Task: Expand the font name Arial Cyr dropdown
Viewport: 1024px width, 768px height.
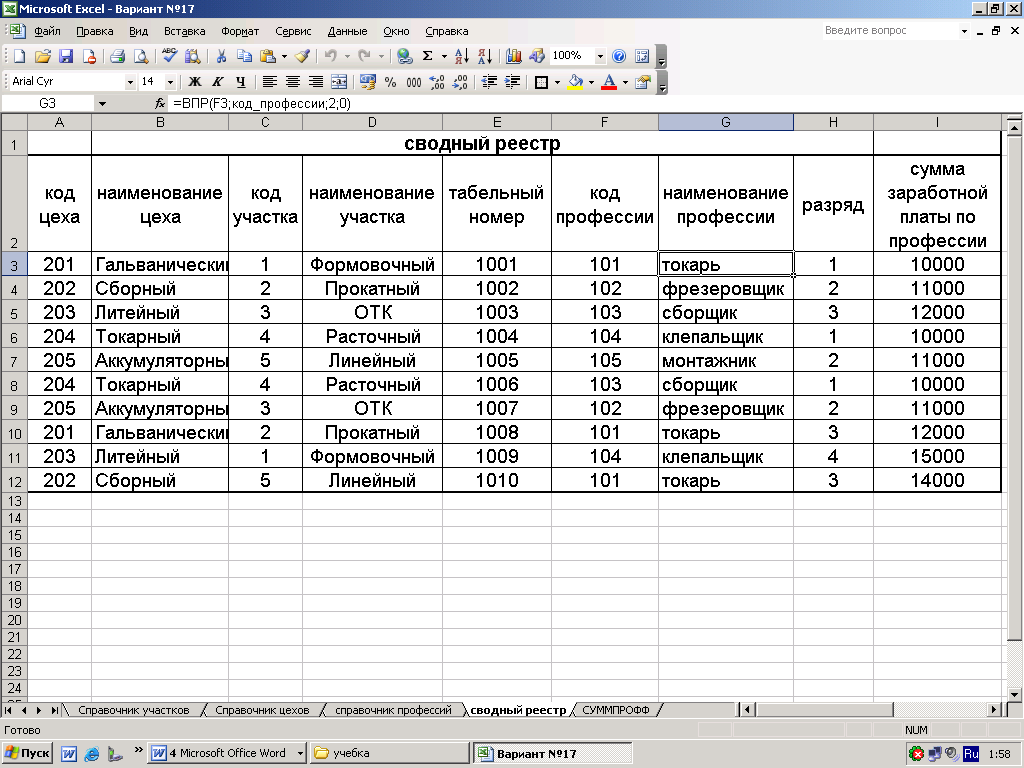Action: point(130,82)
